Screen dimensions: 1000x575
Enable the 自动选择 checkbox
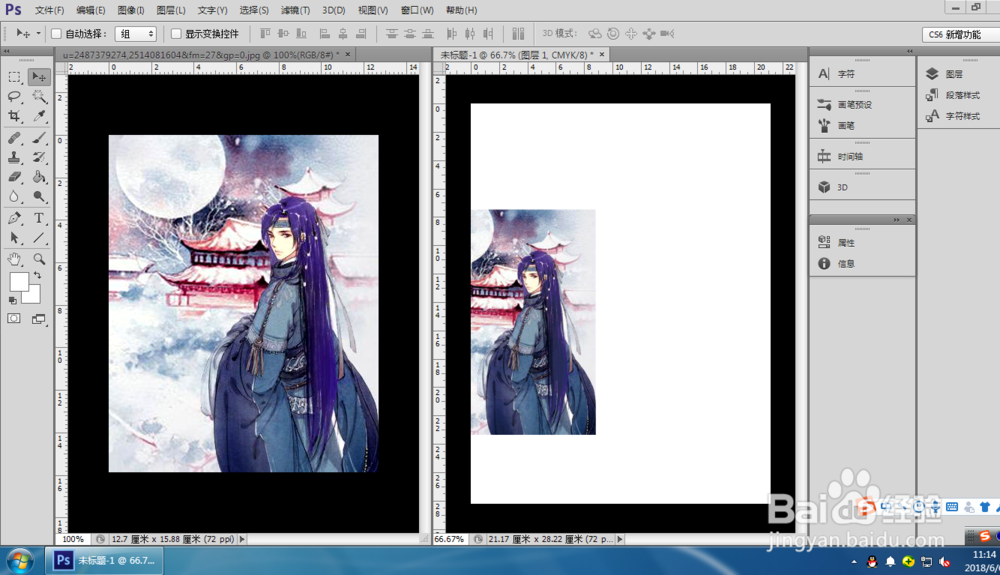pyautogui.click(x=56, y=34)
